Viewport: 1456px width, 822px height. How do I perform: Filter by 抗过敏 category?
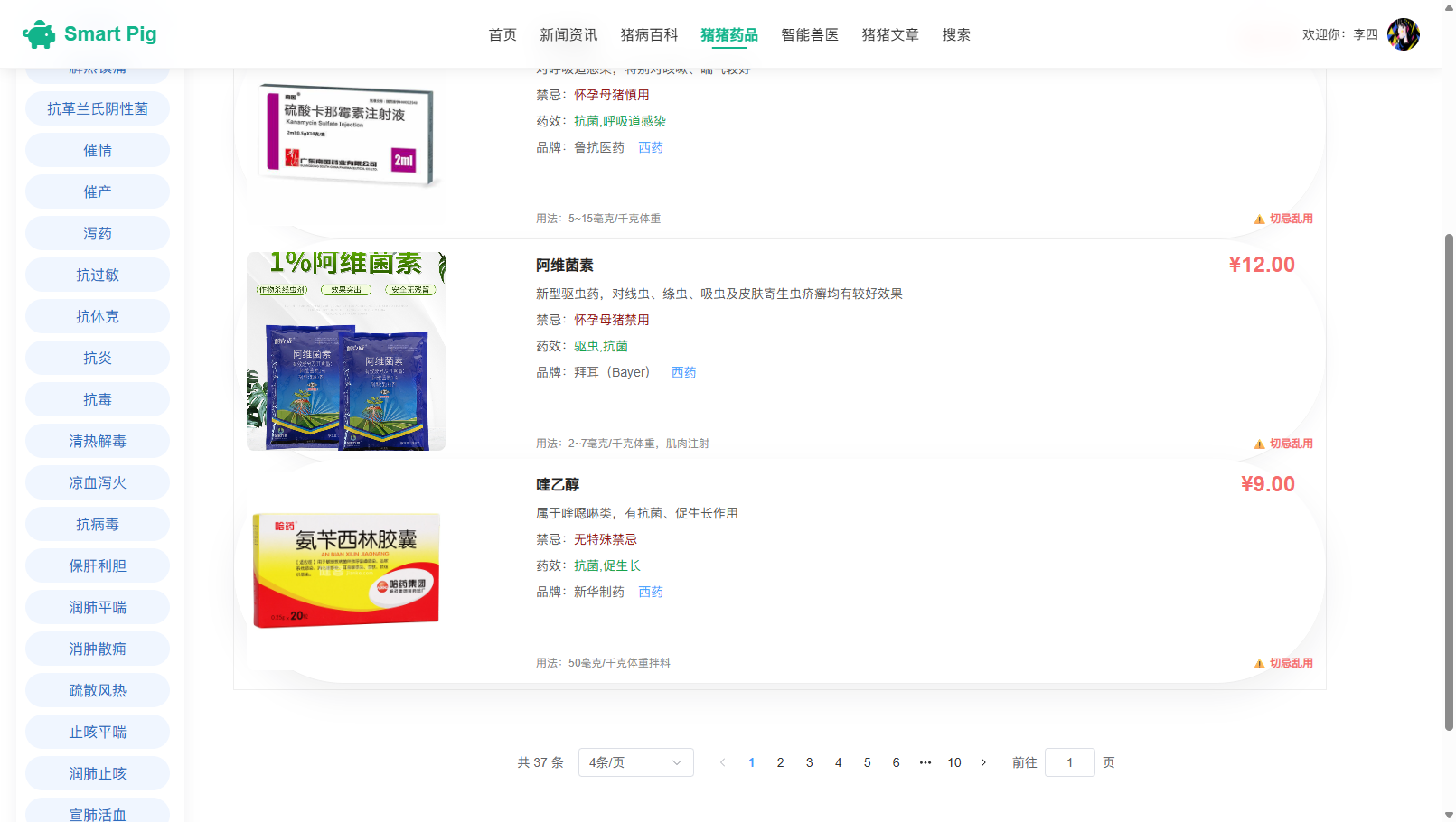coord(98,275)
